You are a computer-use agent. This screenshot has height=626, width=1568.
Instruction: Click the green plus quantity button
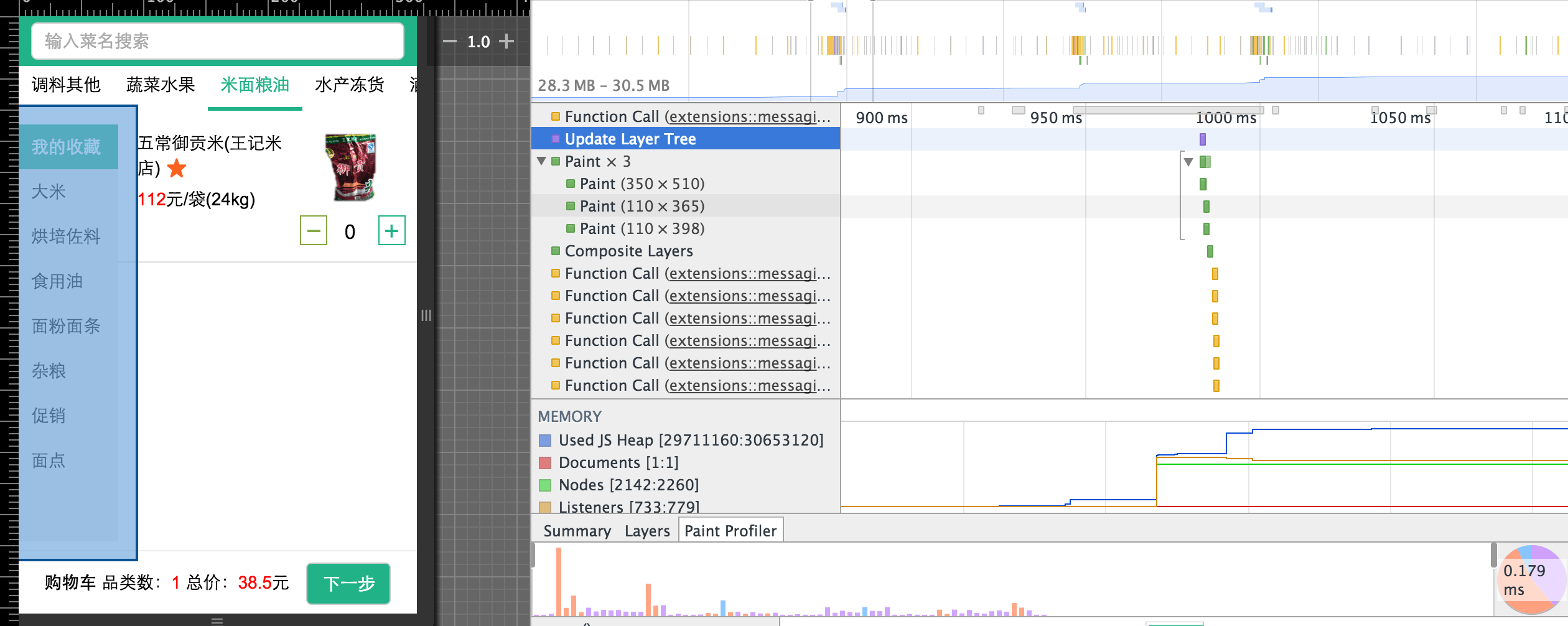[391, 231]
